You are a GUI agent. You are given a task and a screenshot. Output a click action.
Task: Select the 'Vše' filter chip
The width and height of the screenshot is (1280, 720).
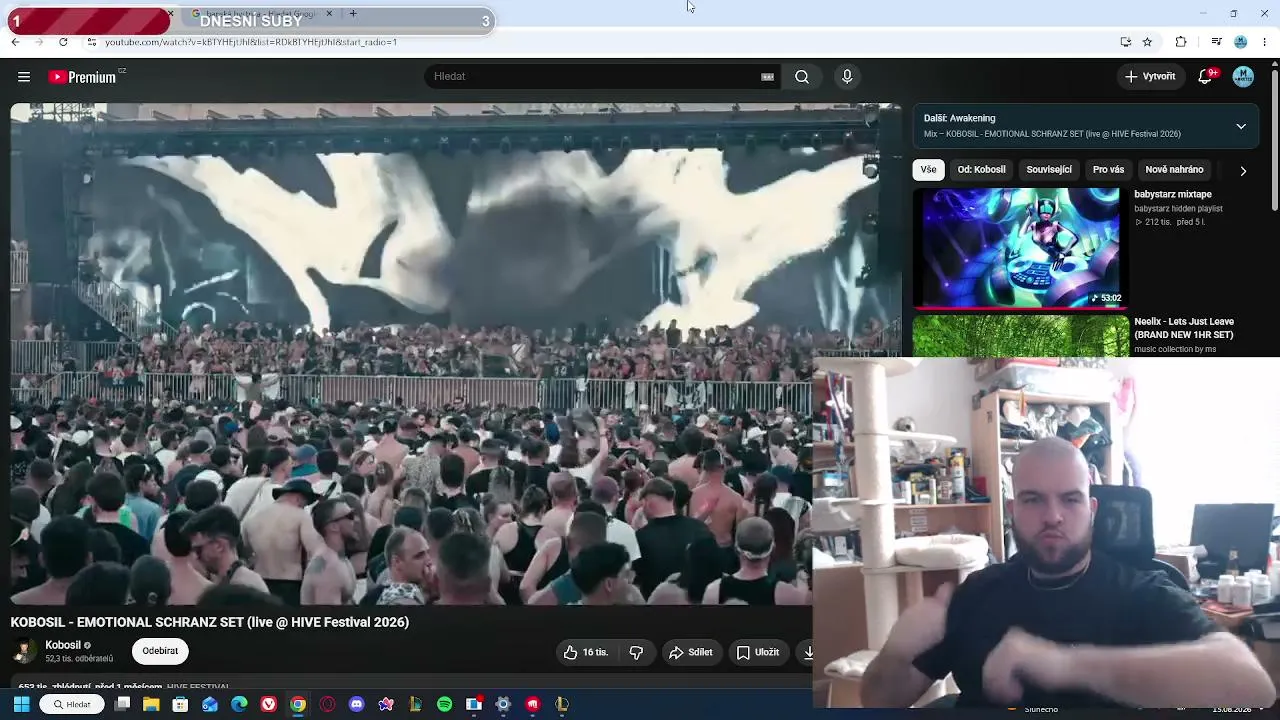point(929,170)
